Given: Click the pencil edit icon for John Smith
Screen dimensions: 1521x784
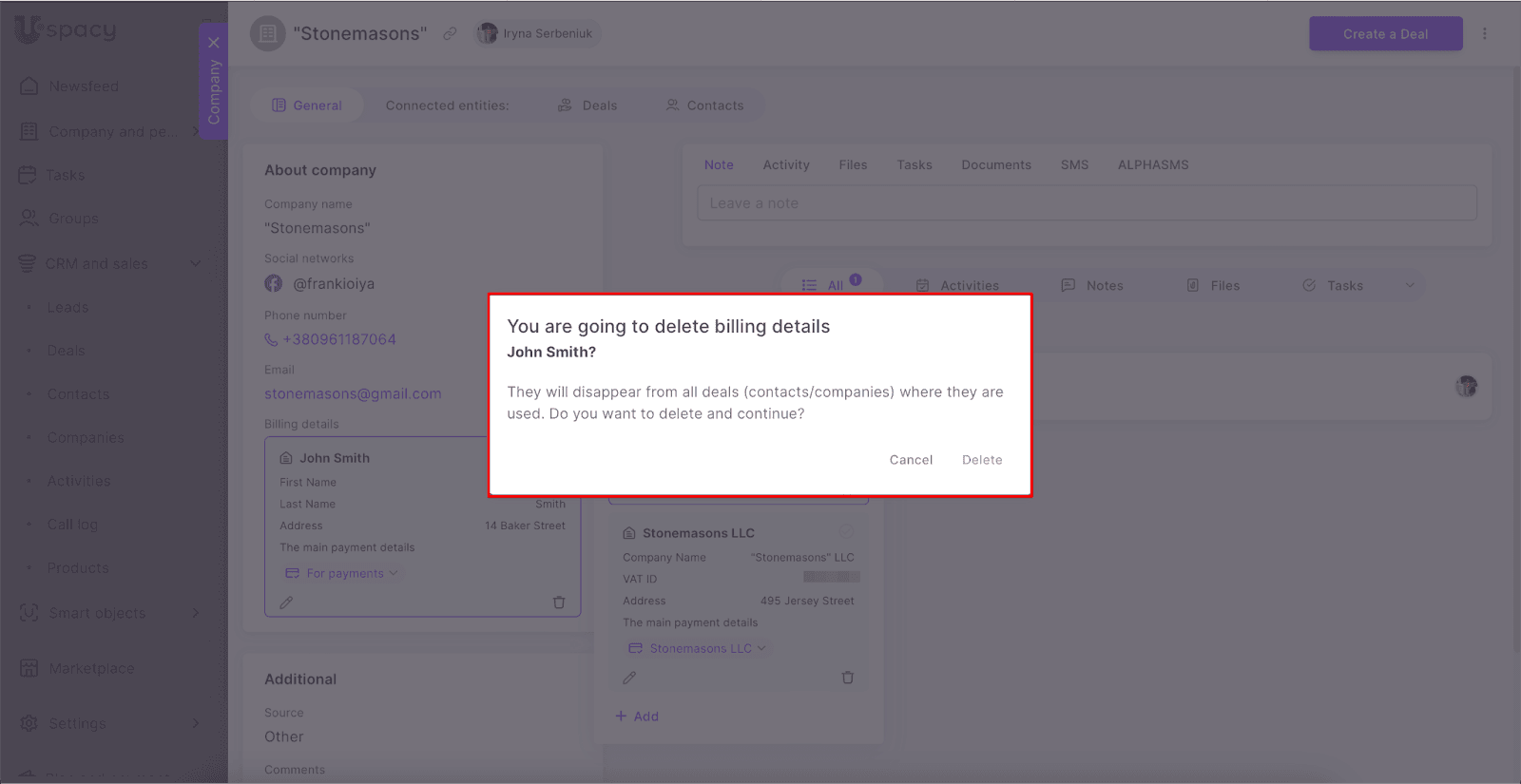Looking at the screenshot, I should [x=286, y=602].
